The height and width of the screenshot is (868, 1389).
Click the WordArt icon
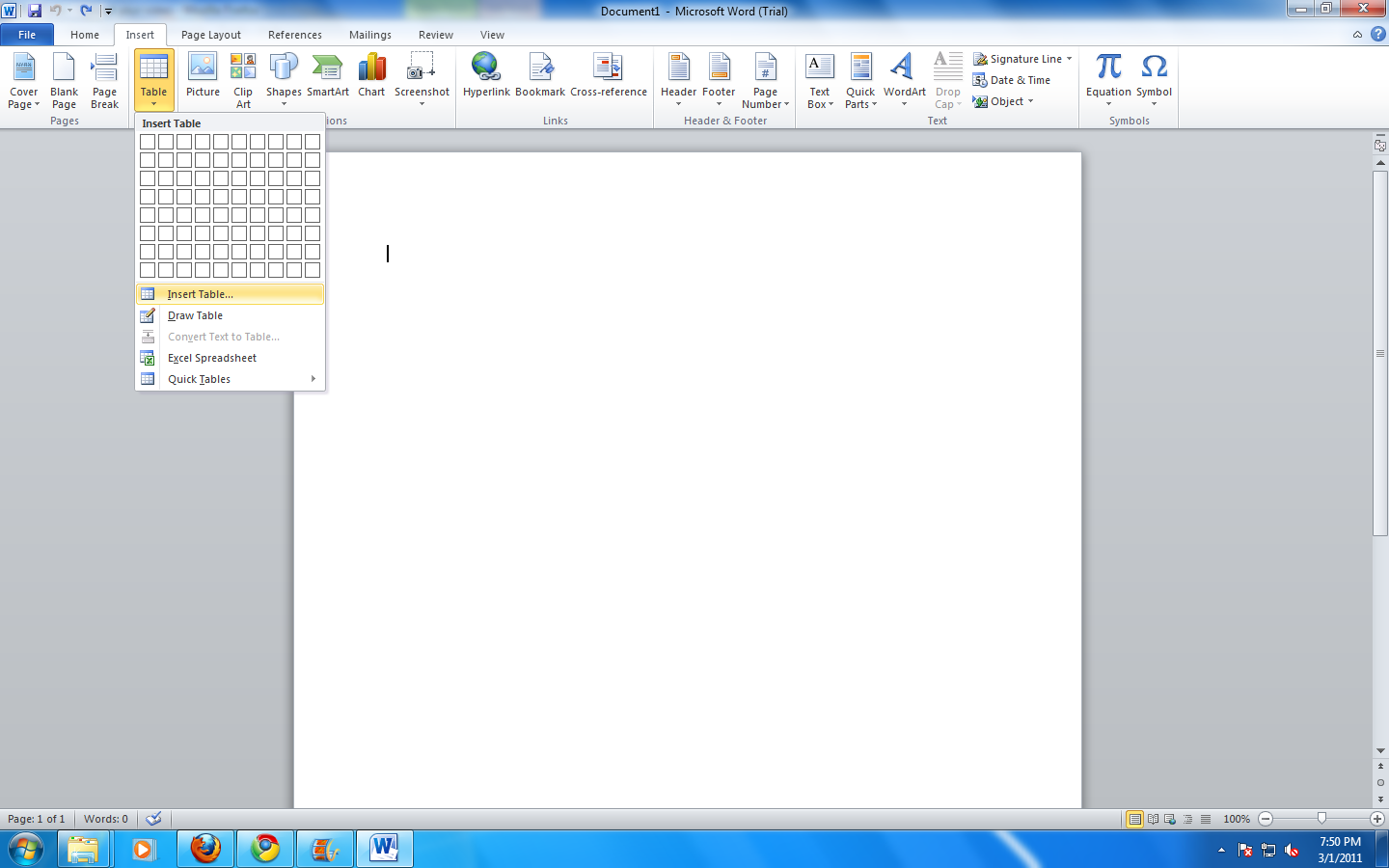(905, 81)
